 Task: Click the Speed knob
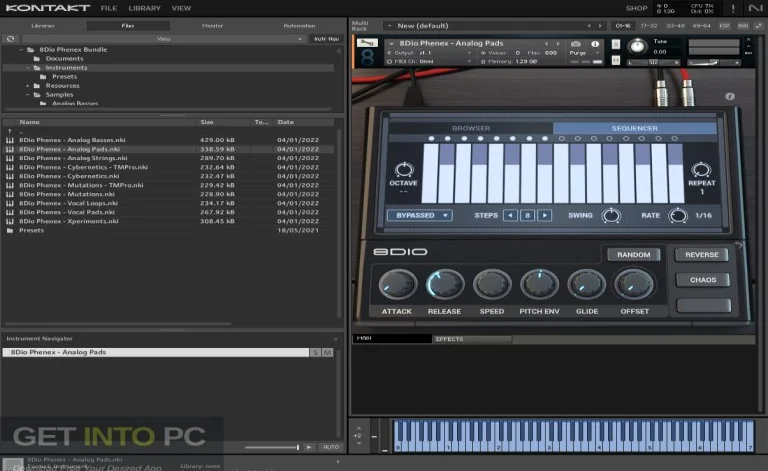pyautogui.click(x=492, y=284)
